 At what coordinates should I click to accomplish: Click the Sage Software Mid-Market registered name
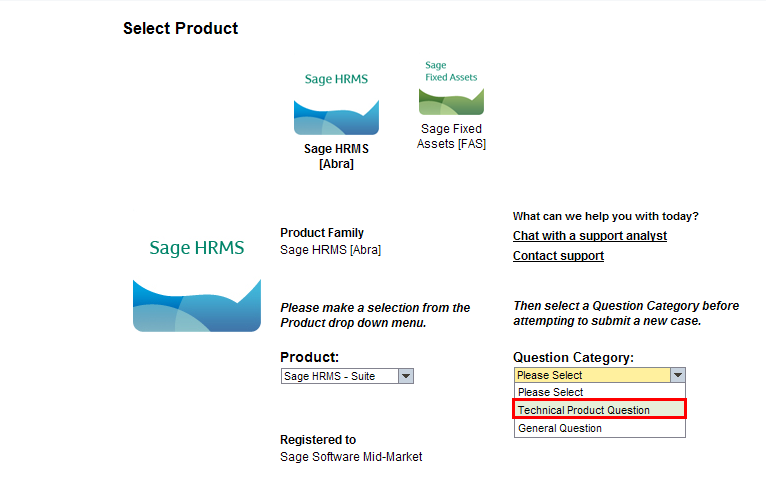pos(351,456)
